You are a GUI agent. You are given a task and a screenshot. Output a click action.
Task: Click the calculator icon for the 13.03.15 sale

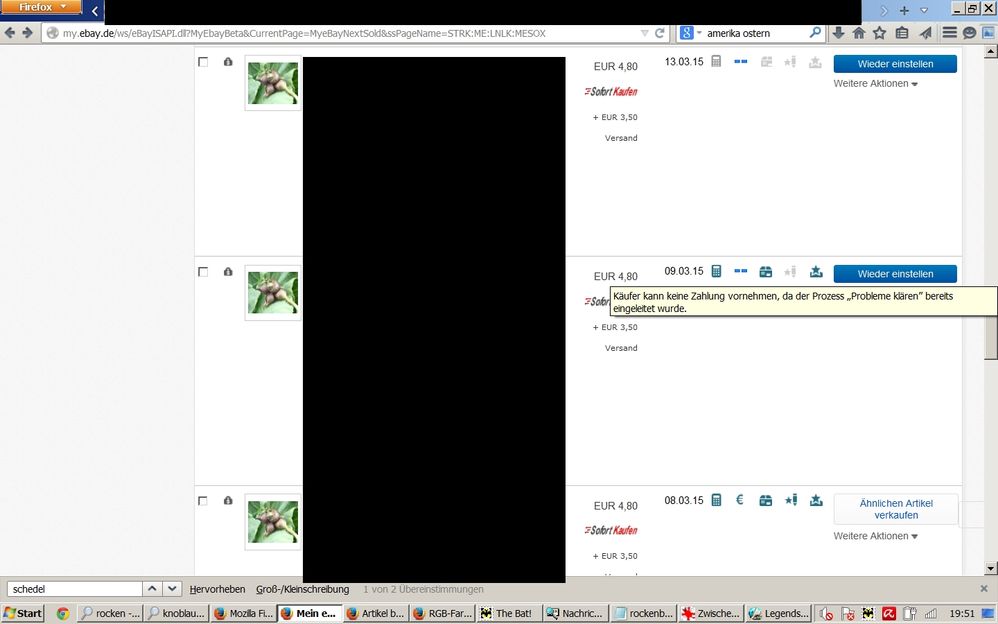(716, 62)
